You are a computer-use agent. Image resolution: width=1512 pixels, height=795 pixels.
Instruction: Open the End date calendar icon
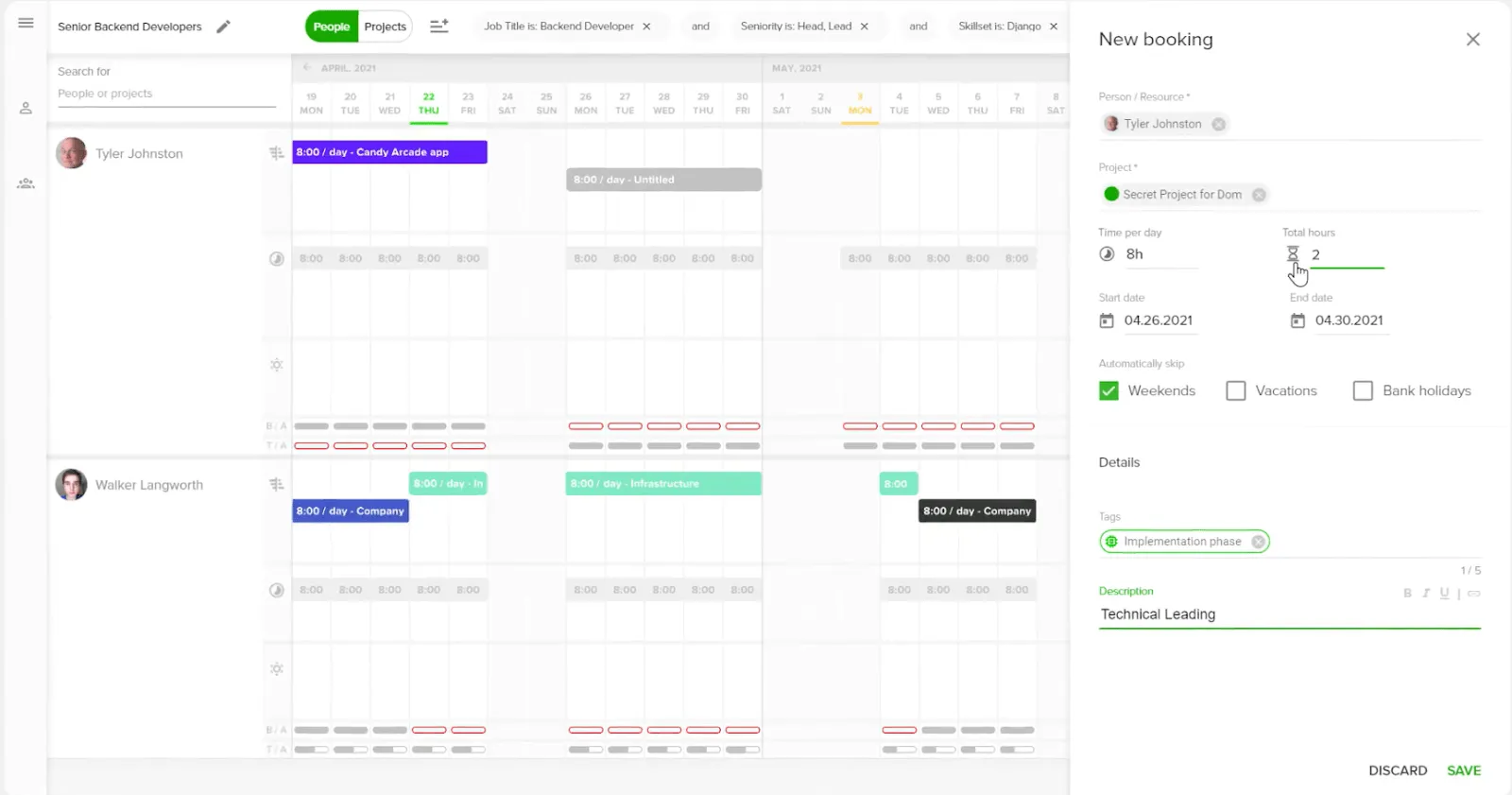(x=1297, y=320)
